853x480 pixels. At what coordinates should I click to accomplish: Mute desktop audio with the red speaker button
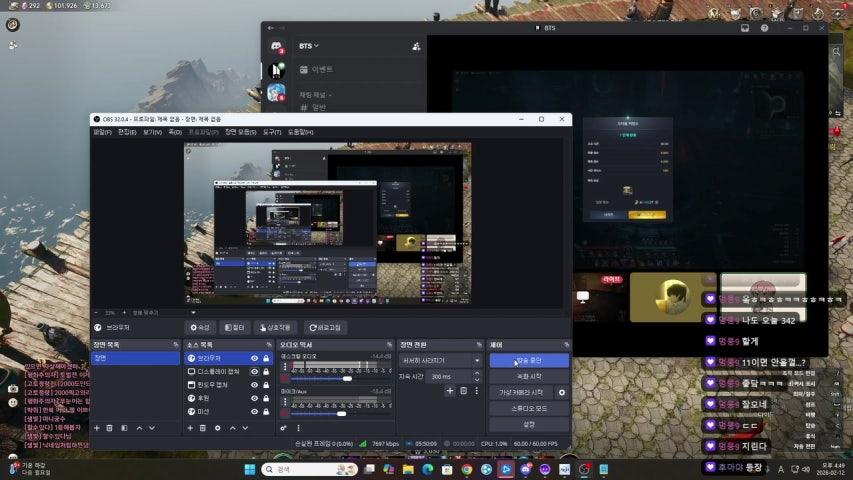pos(285,378)
